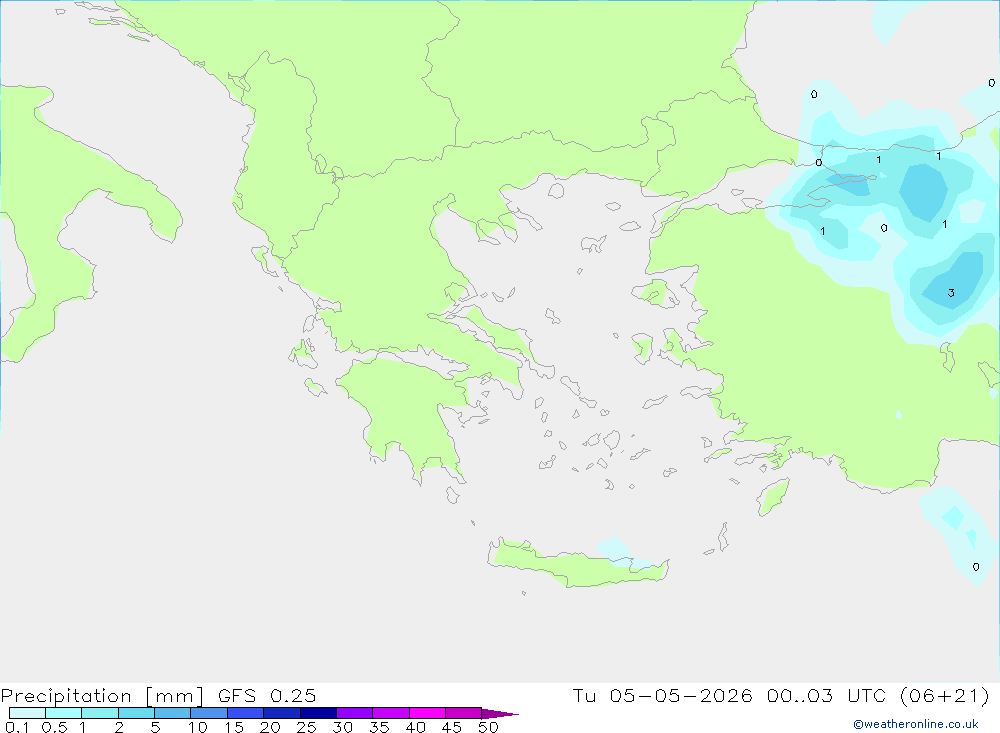Click the 0.1–0.5 mm legend color swatch

point(27,713)
